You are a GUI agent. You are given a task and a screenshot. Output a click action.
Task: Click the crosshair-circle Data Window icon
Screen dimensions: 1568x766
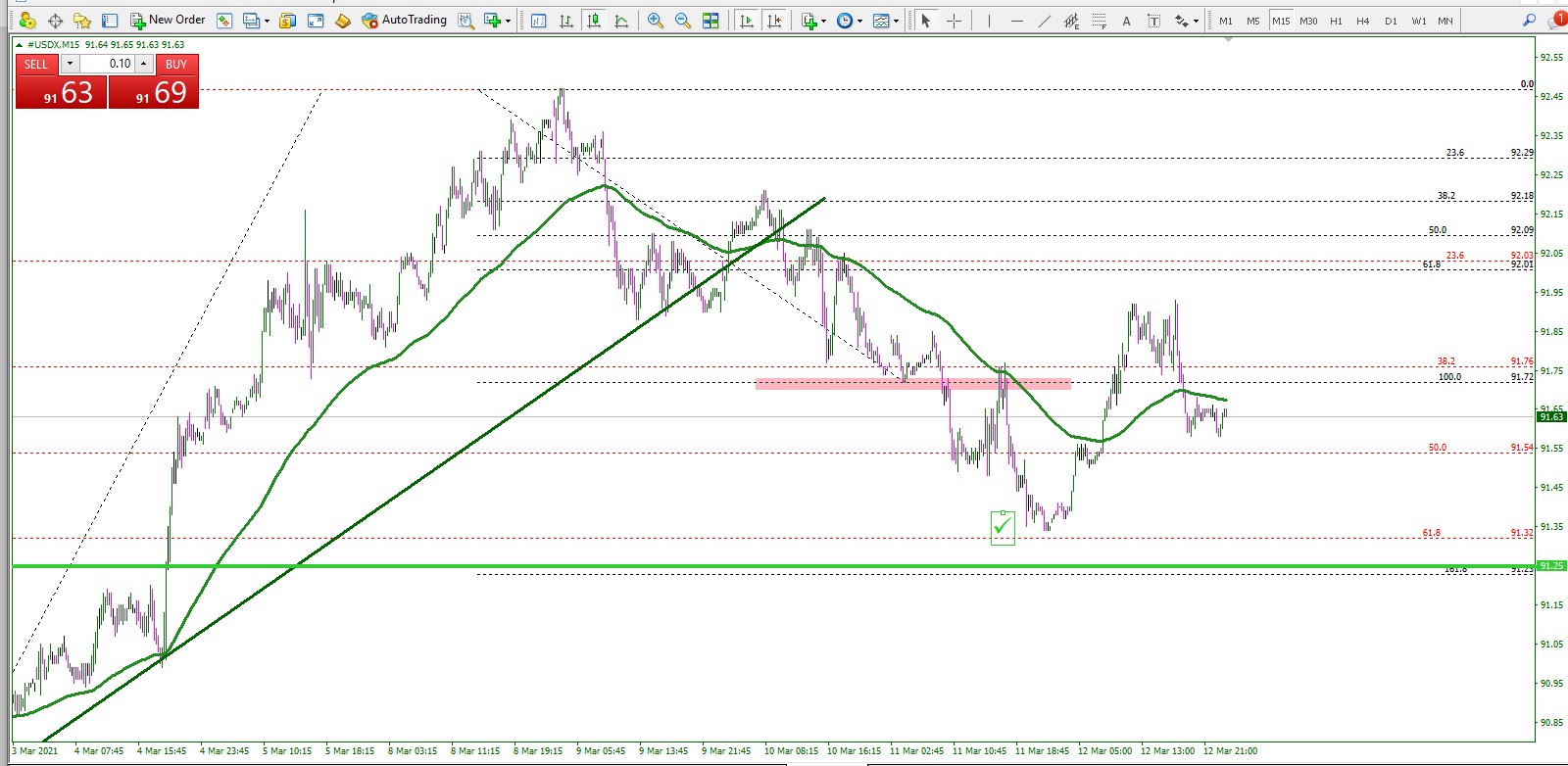pos(56,20)
